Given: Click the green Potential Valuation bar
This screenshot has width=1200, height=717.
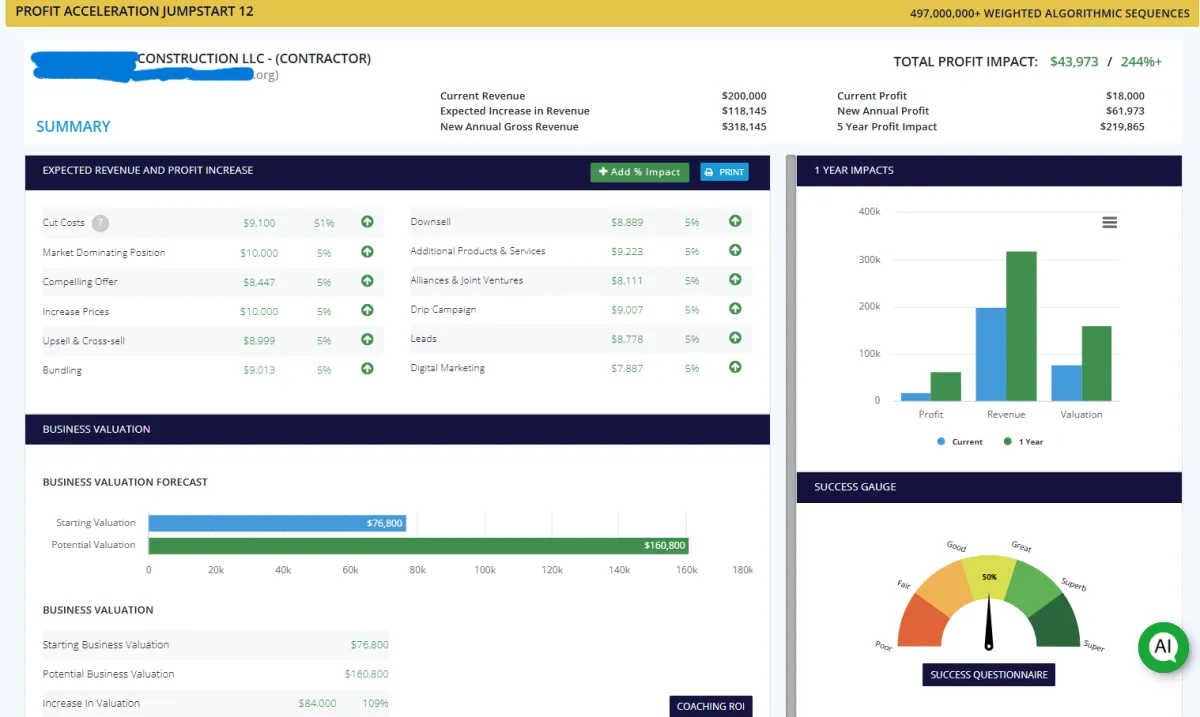Looking at the screenshot, I should click(418, 546).
